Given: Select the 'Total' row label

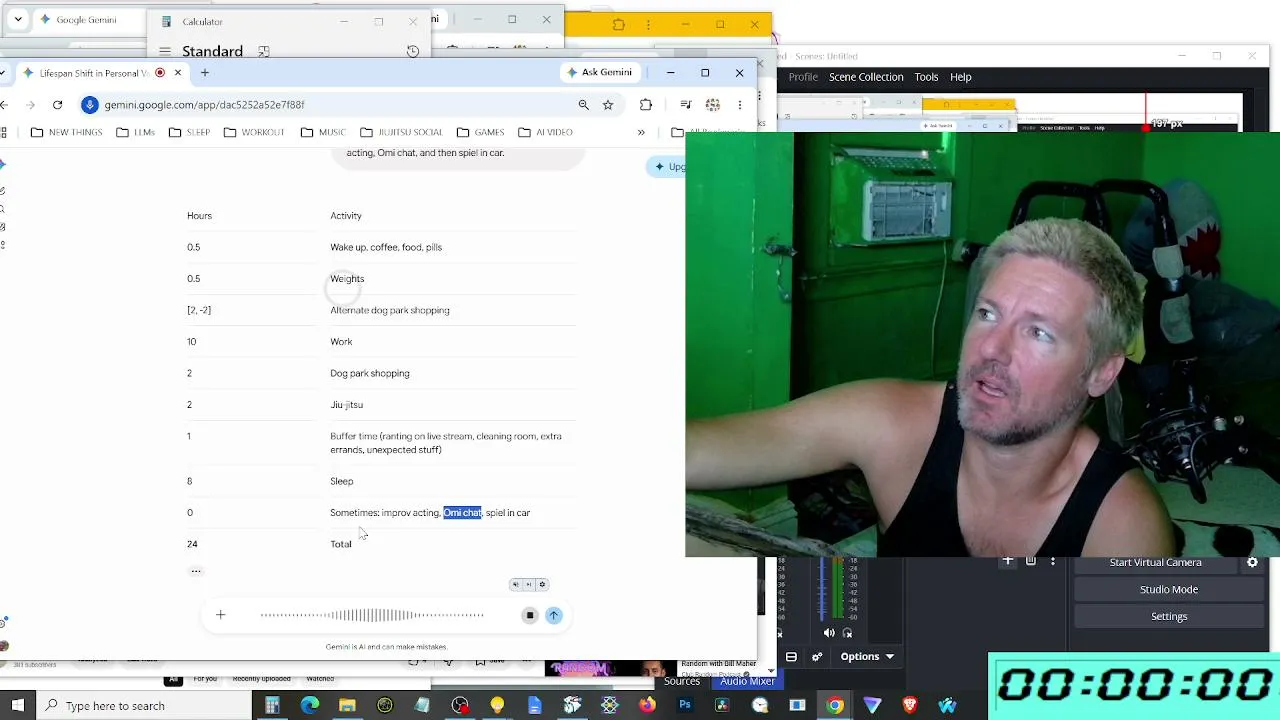Looking at the screenshot, I should 341,544.
